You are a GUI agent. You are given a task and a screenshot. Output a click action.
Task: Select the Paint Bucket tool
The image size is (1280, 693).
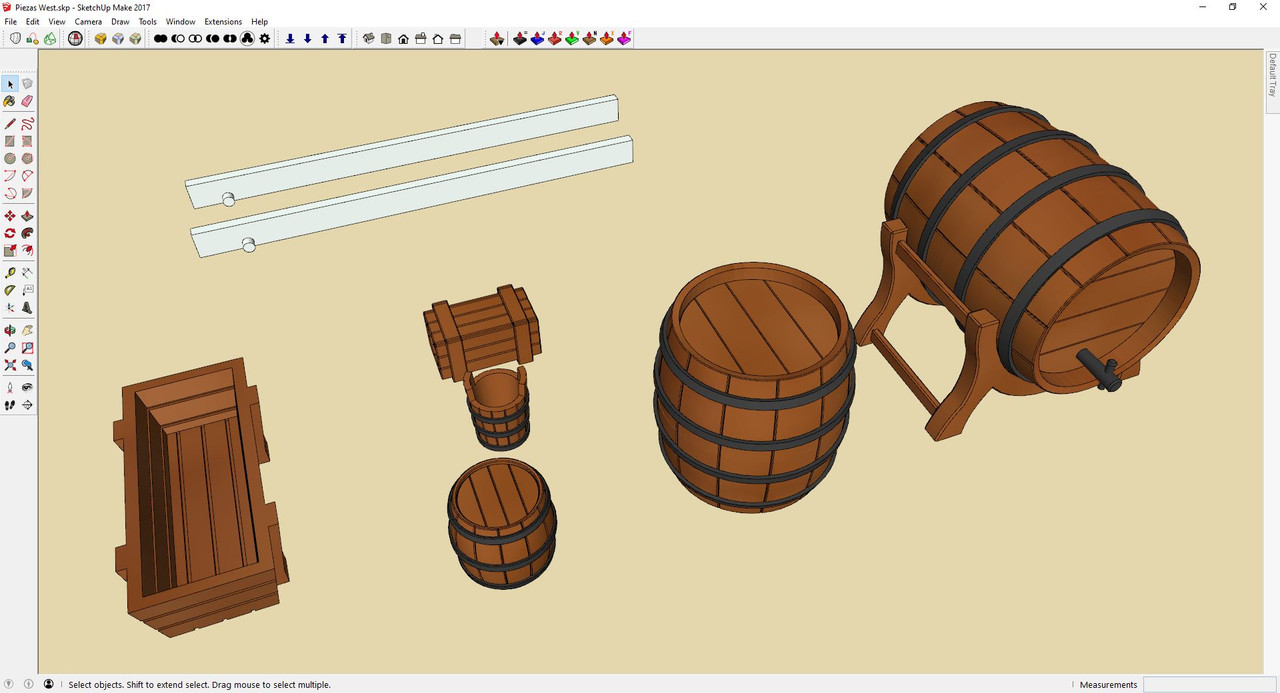tap(10, 101)
